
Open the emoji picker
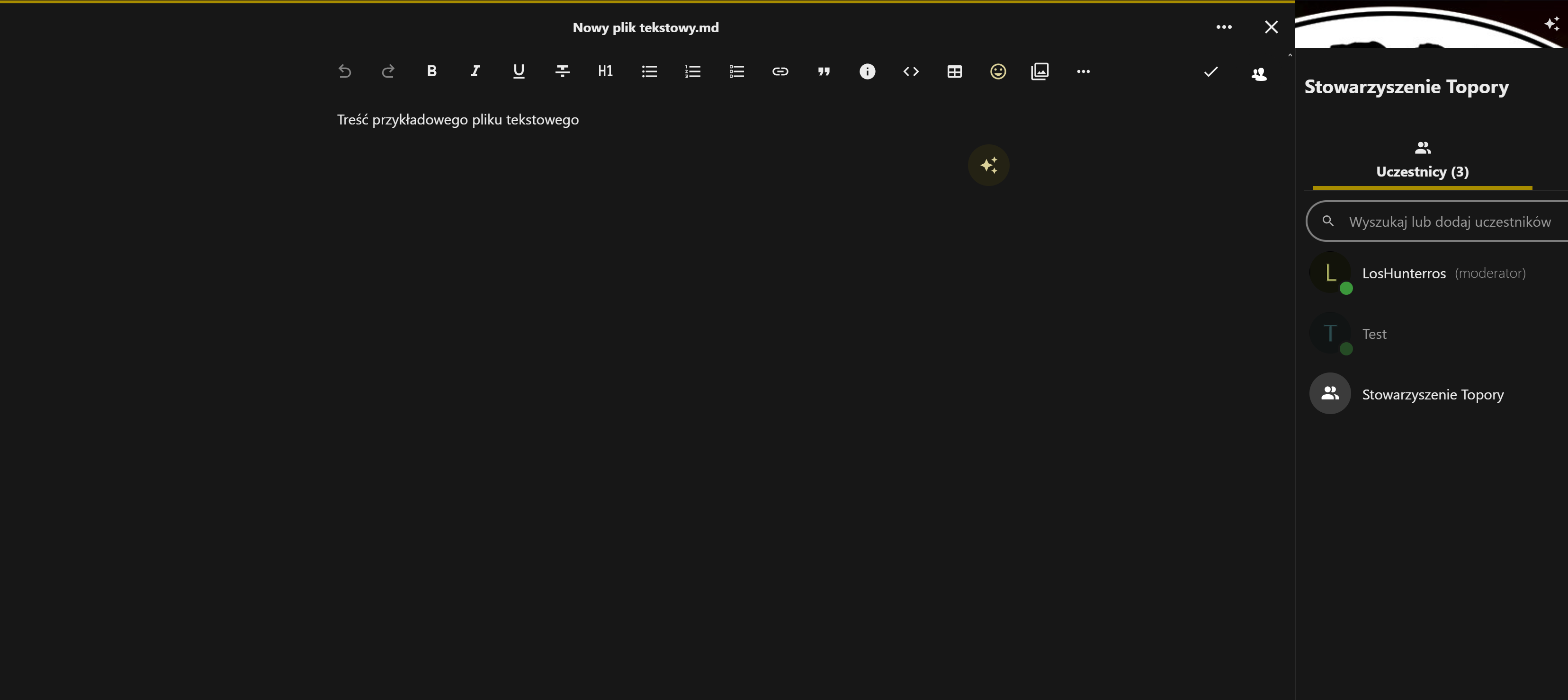pos(998,72)
